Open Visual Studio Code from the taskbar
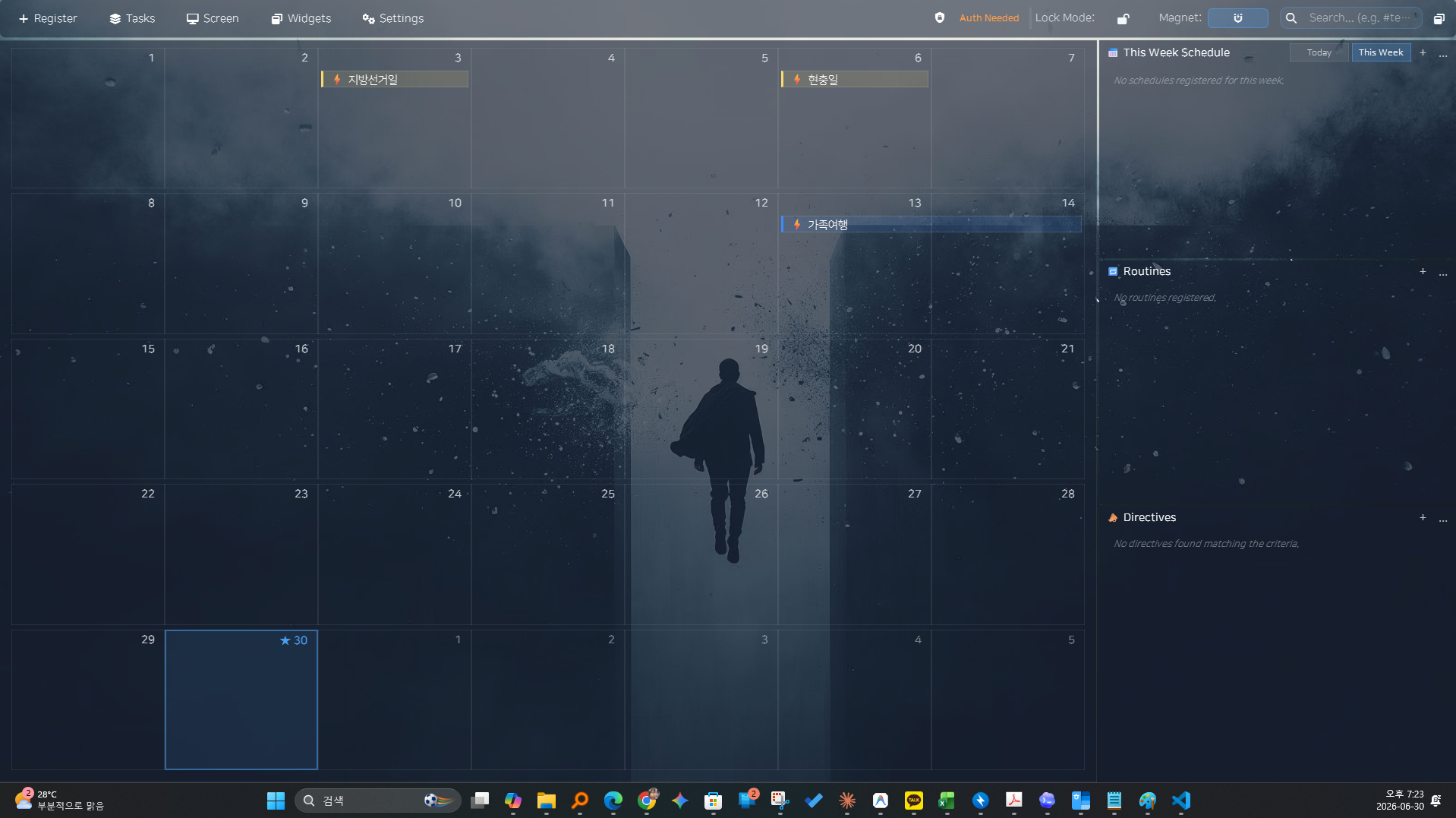The height and width of the screenshot is (818, 1456). coord(1181,801)
